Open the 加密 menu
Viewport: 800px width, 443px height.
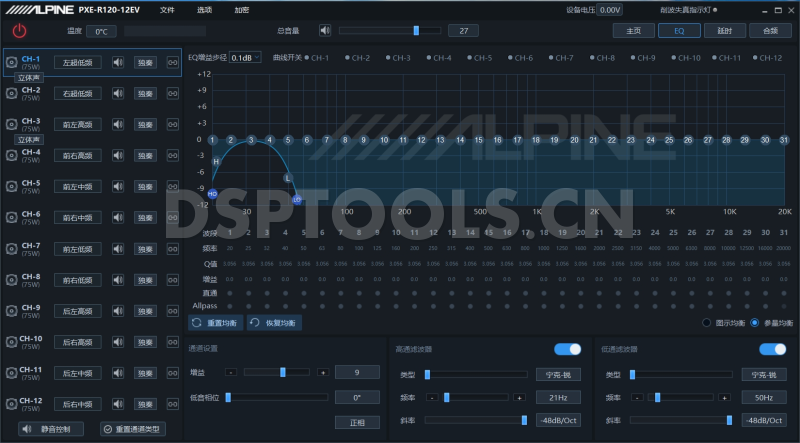[242, 10]
